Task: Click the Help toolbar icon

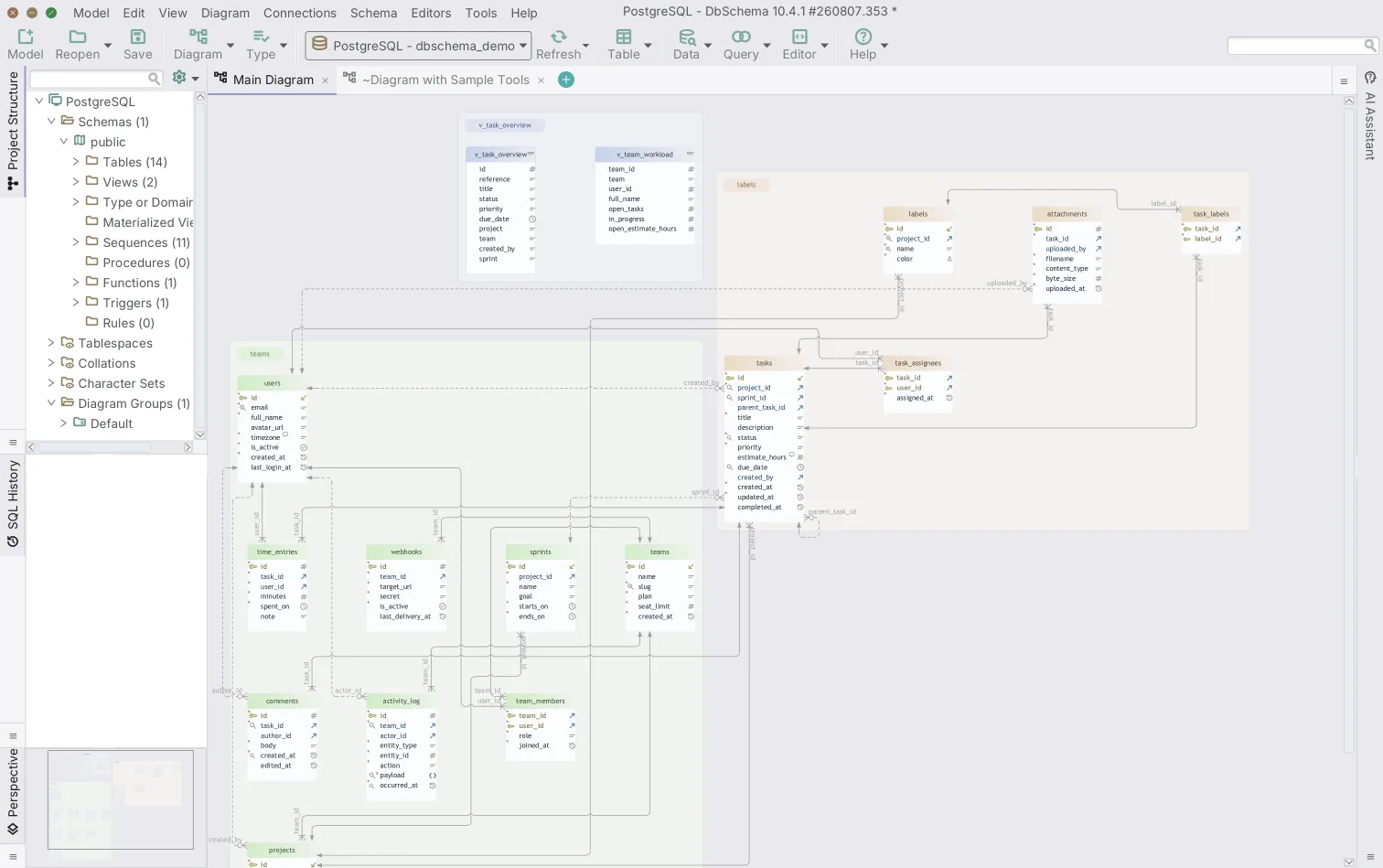Action: click(863, 37)
